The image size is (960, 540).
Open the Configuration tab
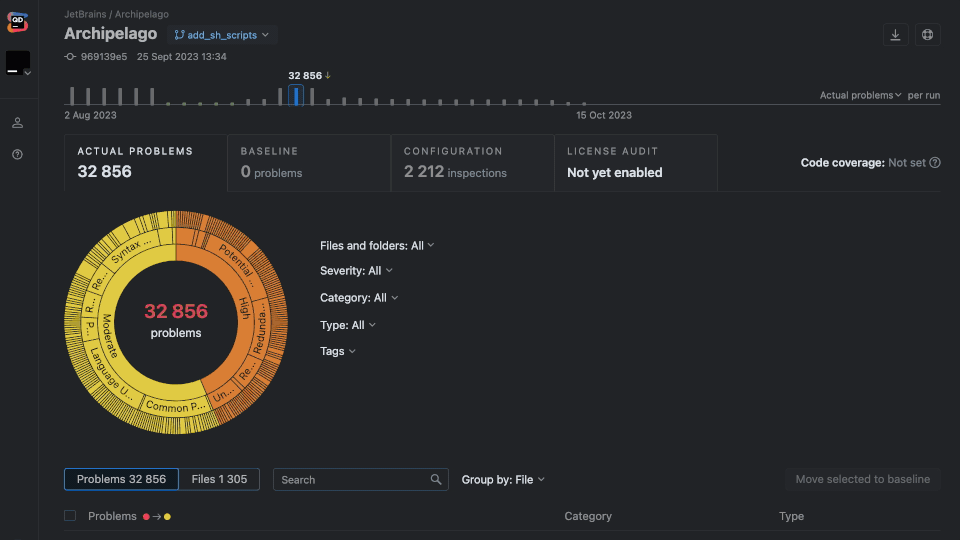coord(472,162)
